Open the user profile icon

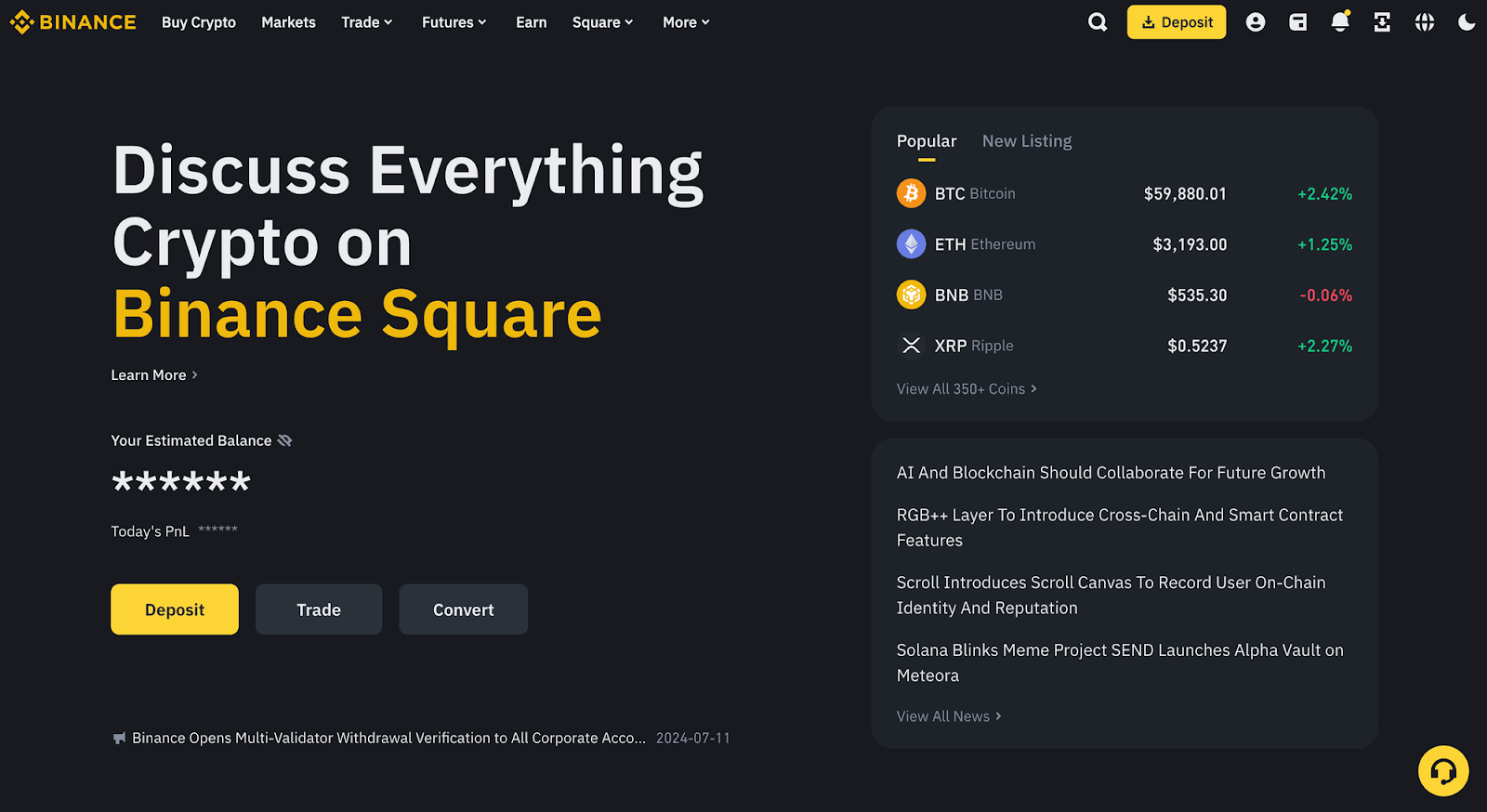click(x=1256, y=22)
